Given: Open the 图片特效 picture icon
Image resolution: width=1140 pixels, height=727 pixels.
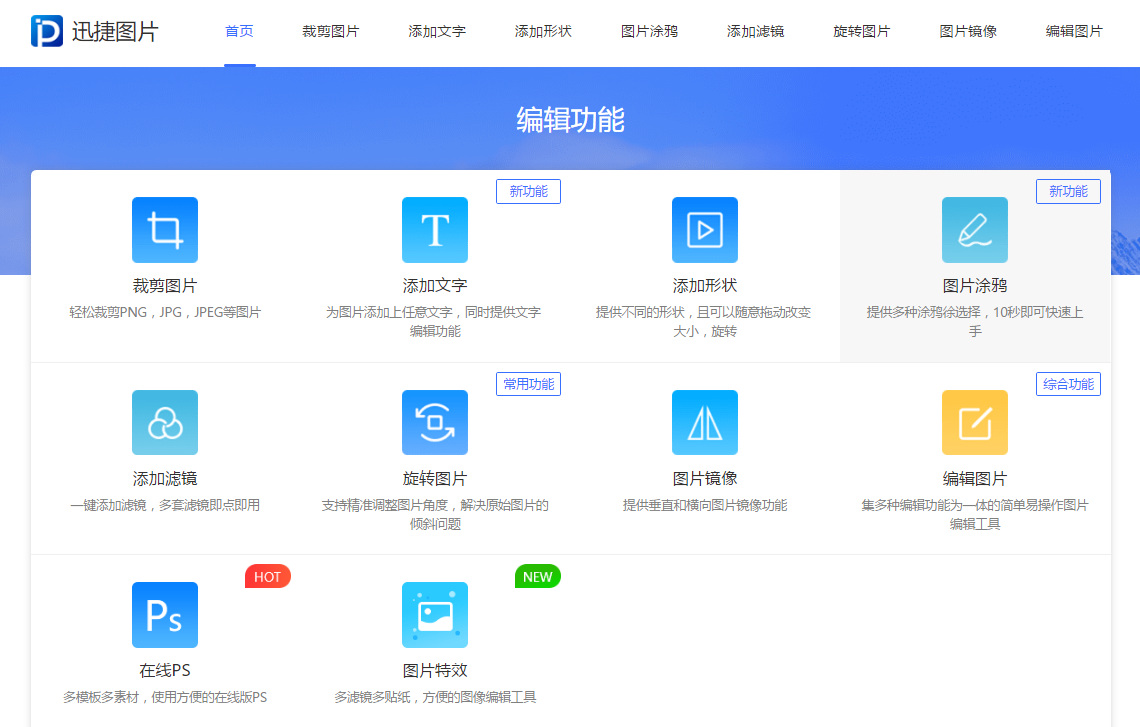Looking at the screenshot, I should (435, 615).
